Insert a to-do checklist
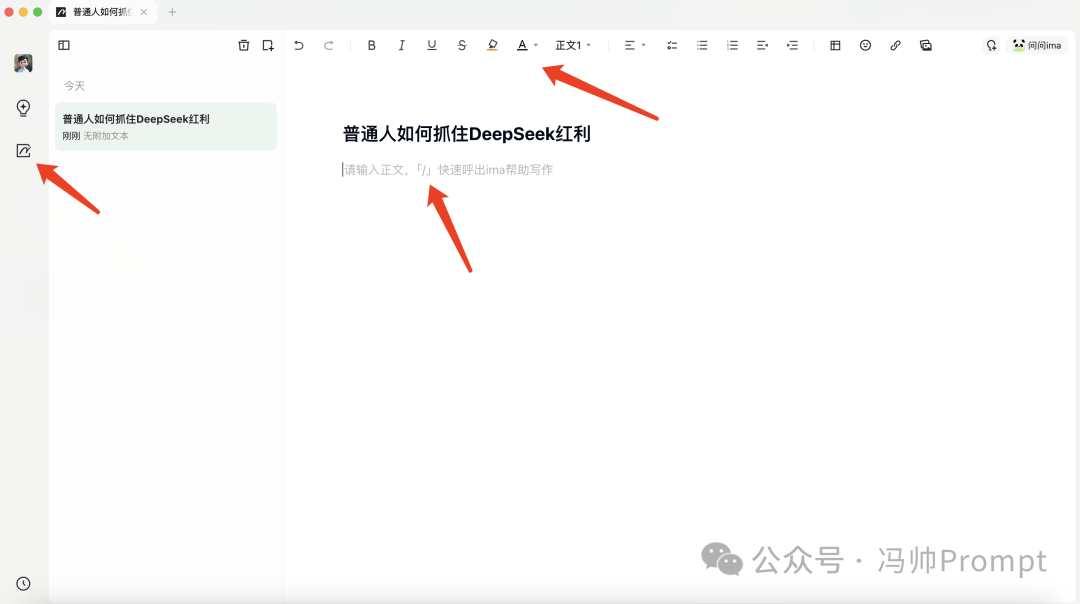The height and width of the screenshot is (604, 1080). pyautogui.click(x=672, y=45)
